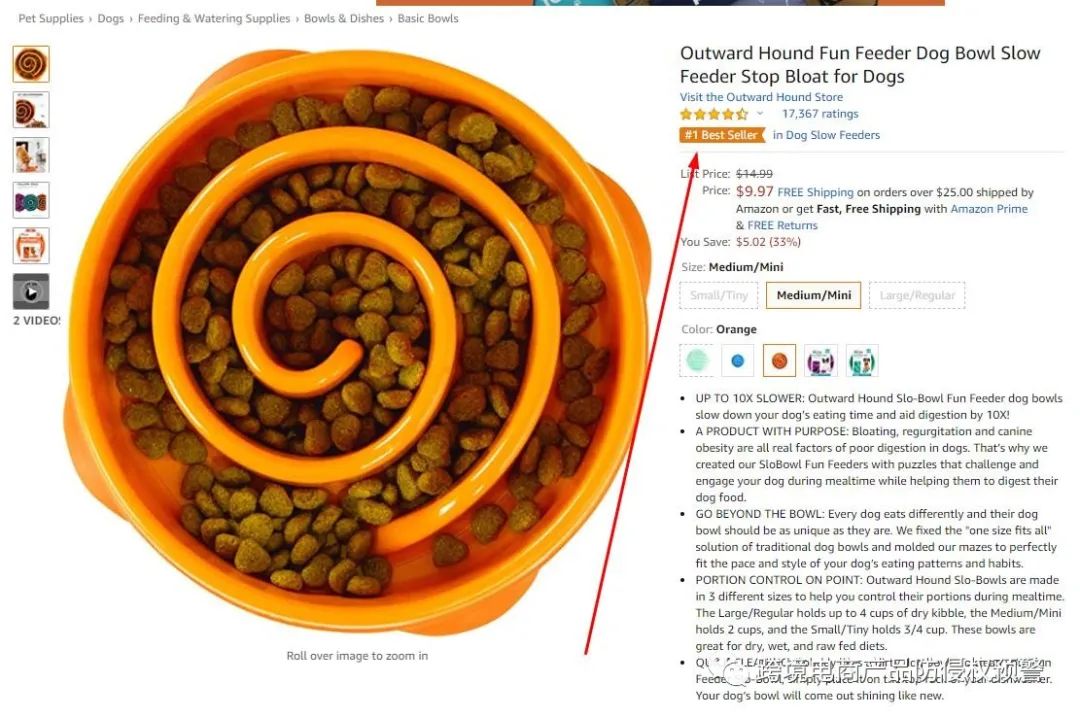This screenshot has height=718, width=1080.
Task: Play the product video thumbnail
Action: [x=31, y=291]
